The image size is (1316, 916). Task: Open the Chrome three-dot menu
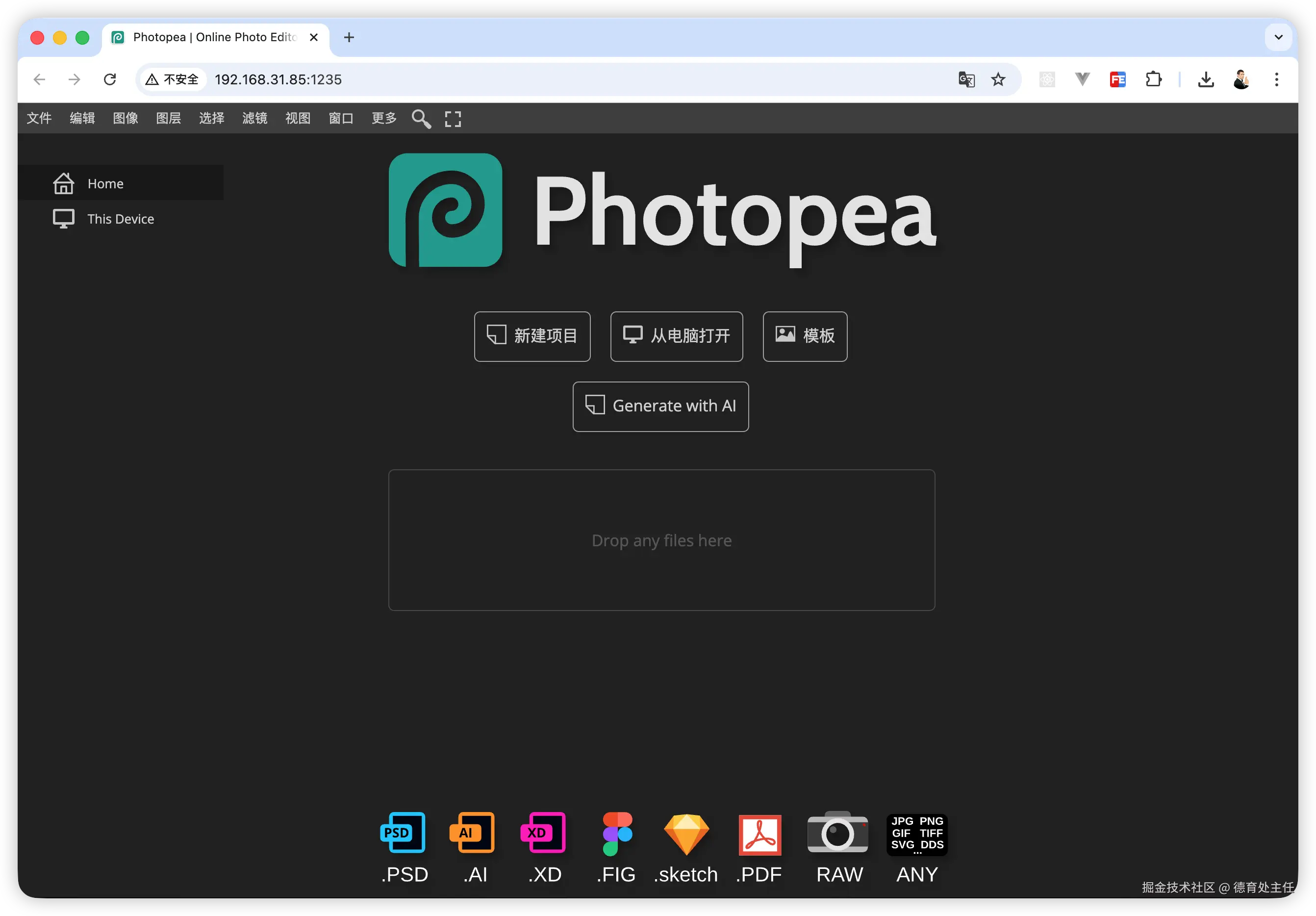click(1276, 79)
